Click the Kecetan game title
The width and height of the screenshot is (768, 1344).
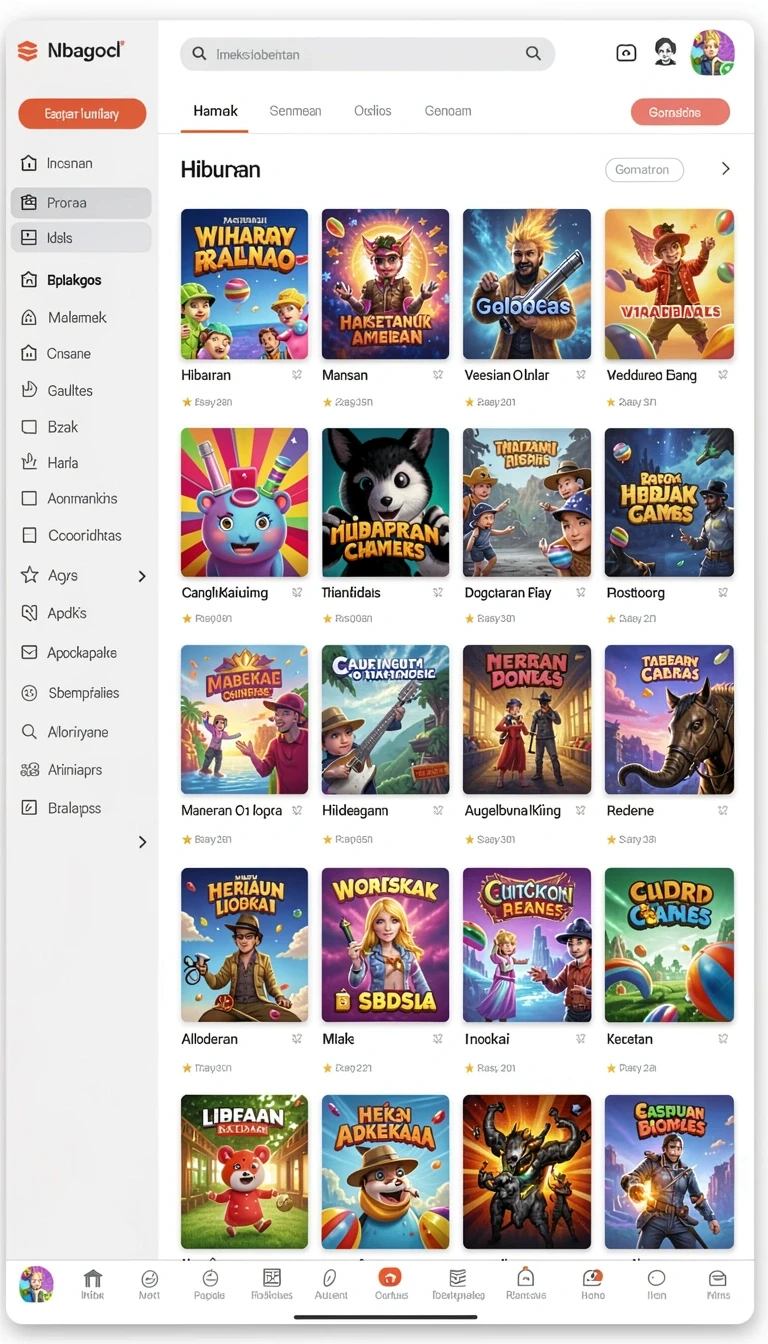[x=630, y=1039]
